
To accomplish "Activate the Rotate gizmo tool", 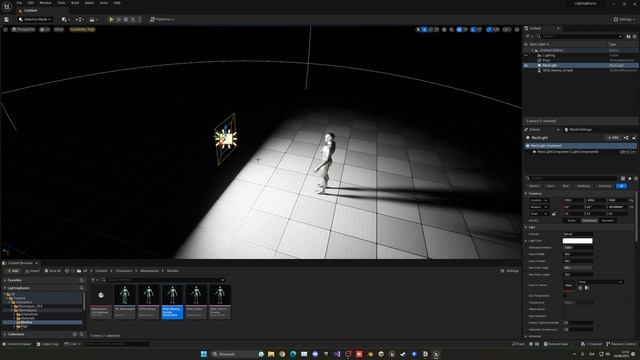I will tap(431, 29).
